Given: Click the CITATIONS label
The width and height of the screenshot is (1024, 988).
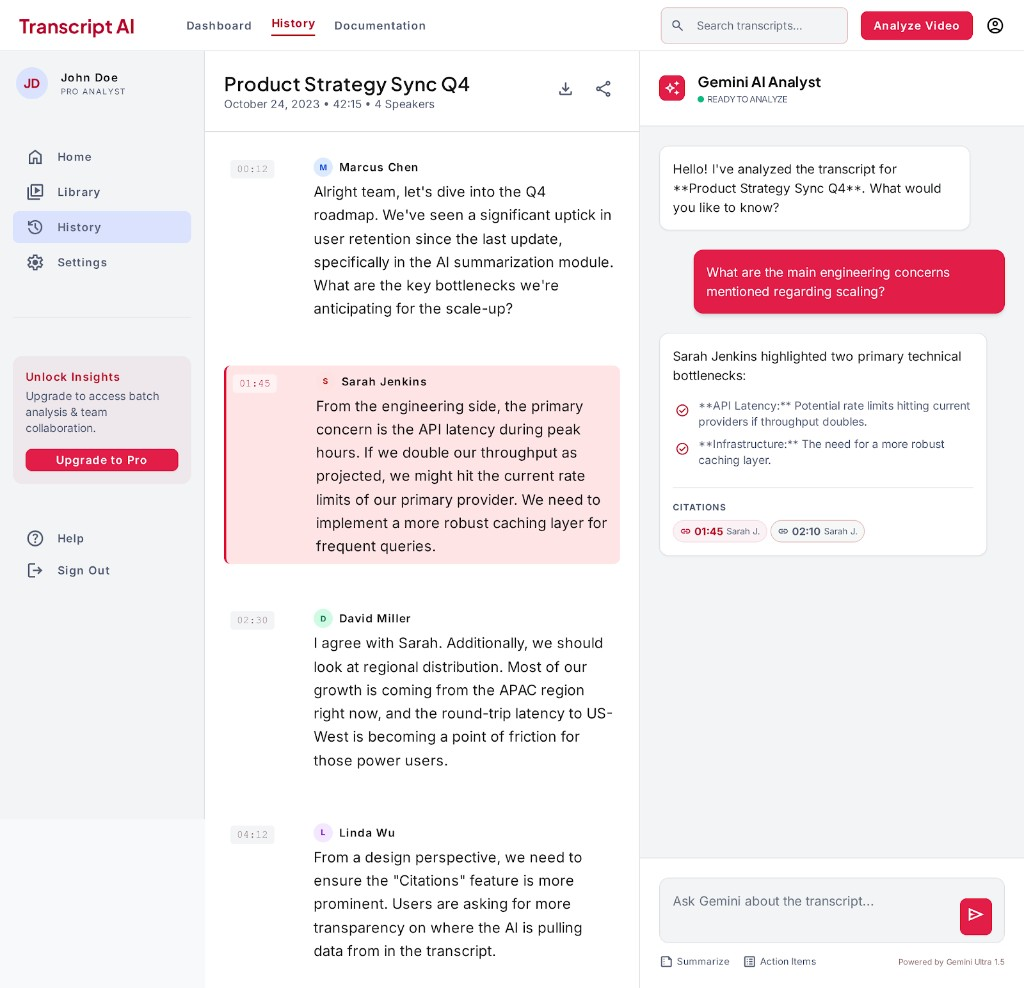Looking at the screenshot, I should (699, 507).
